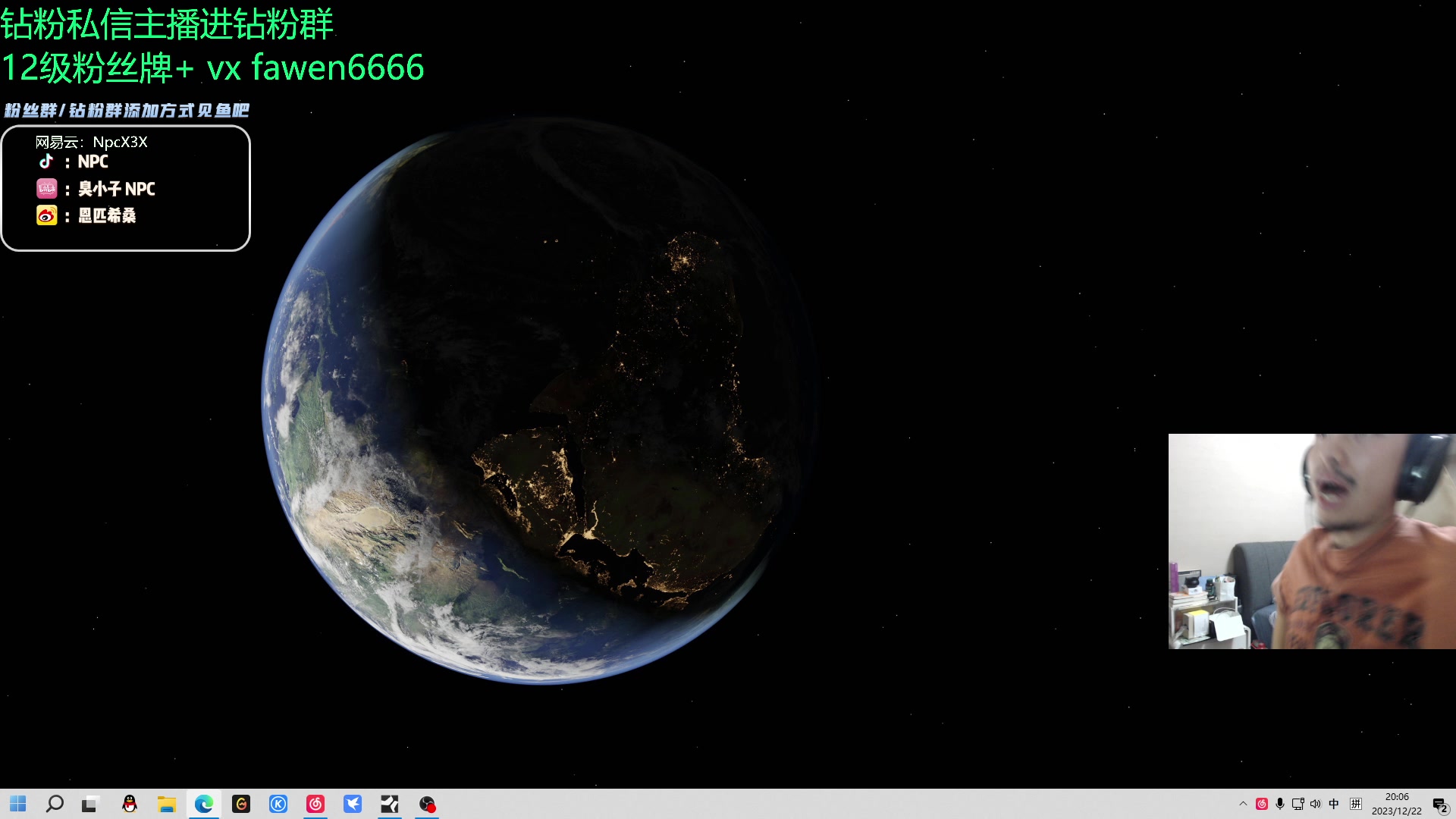Viewport: 1456px width, 819px height.
Task: Open the clock and date calendar
Action: point(1396,804)
